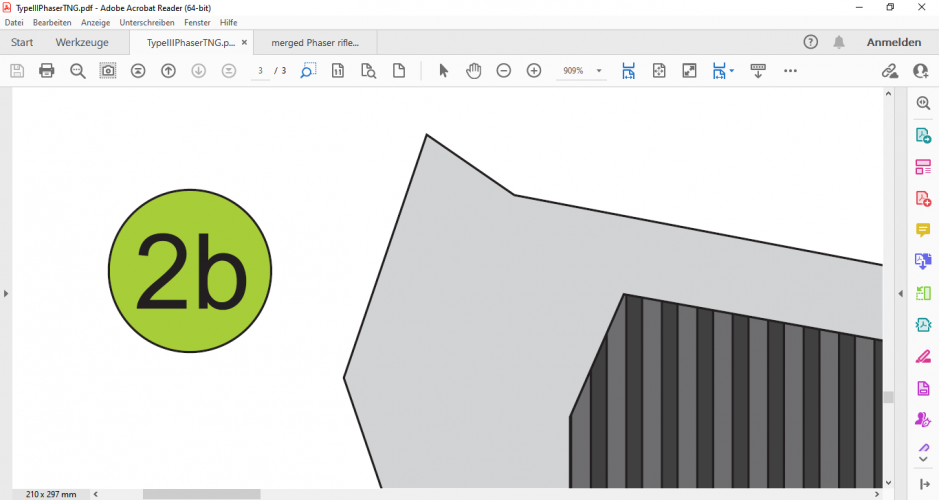
Task: Click the vertical scrollbar thumb
Action: 889,398
